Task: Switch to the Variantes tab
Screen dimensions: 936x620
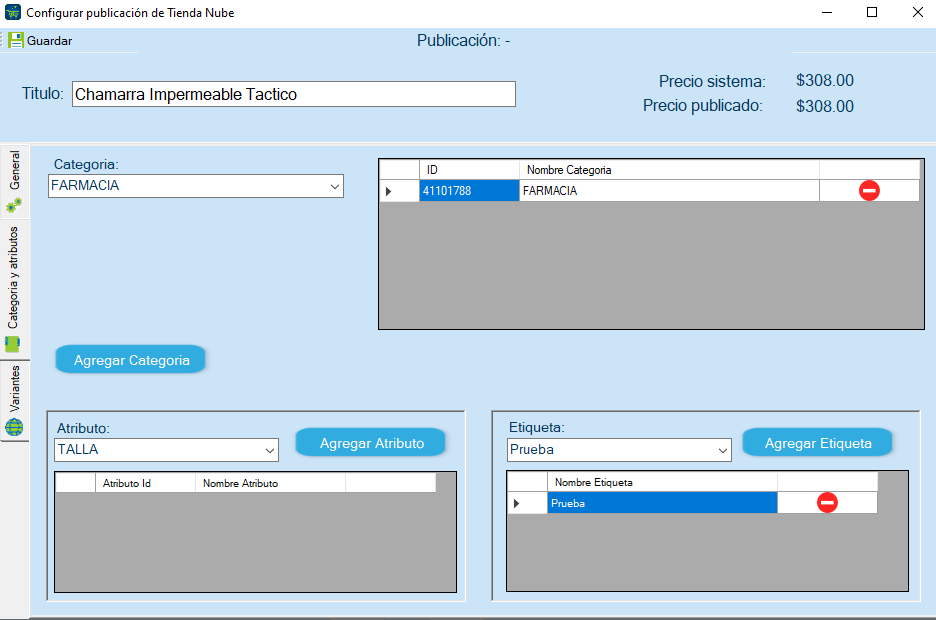Action: click(x=14, y=400)
